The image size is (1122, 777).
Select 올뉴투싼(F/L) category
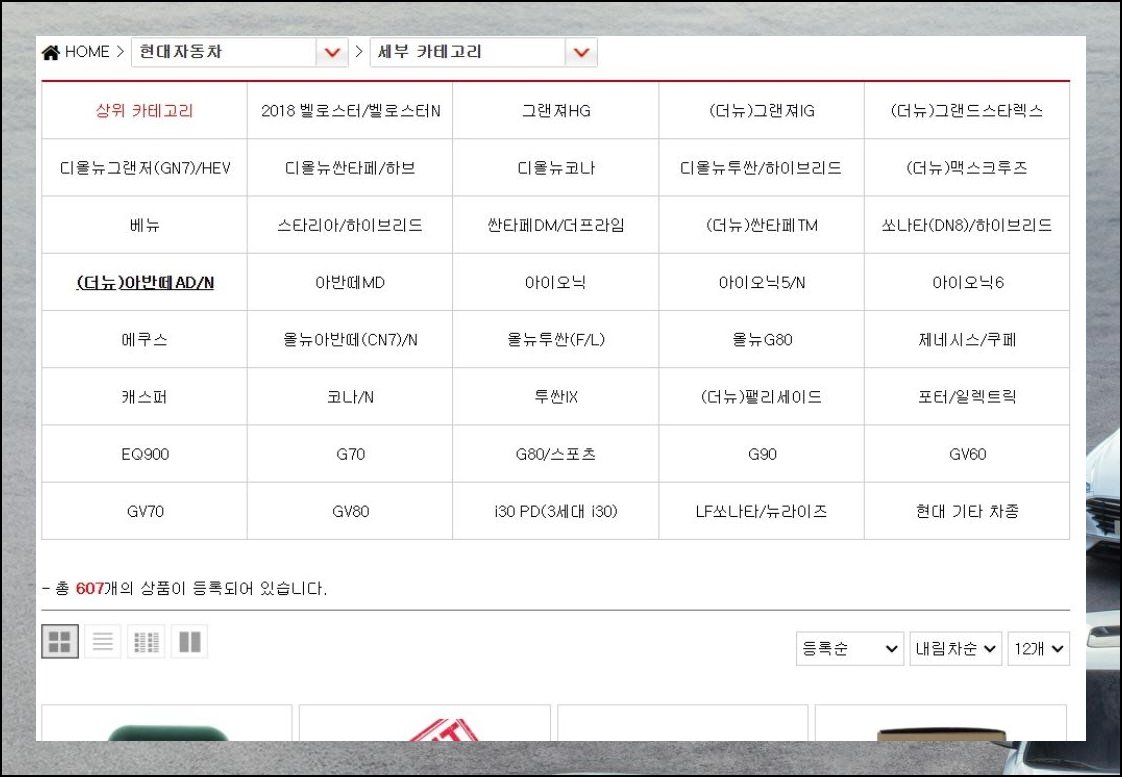coord(556,340)
